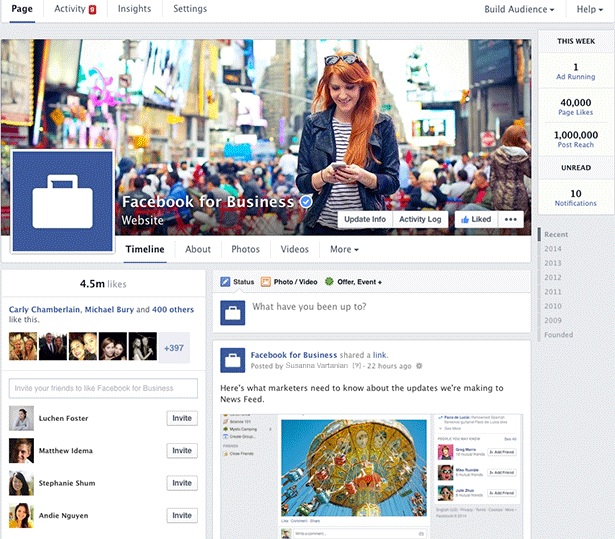
Task: Open Michael Bury's profile link
Action: [109, 310]
